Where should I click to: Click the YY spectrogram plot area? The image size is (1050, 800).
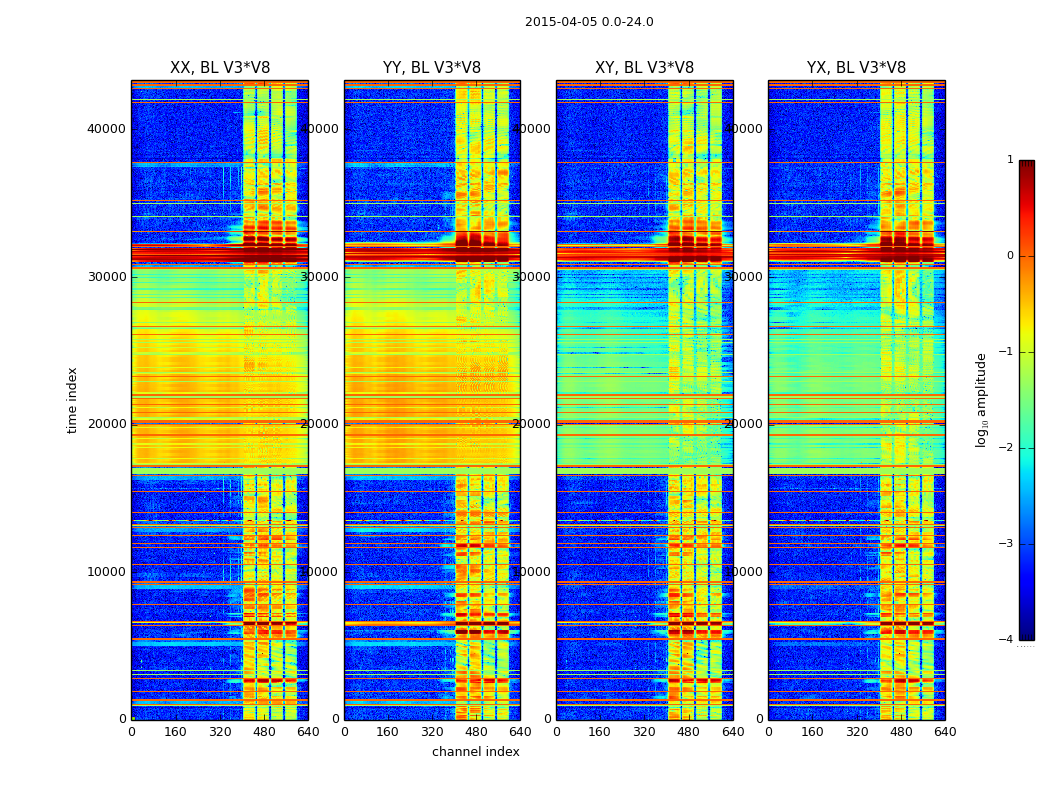coord(432,400)
